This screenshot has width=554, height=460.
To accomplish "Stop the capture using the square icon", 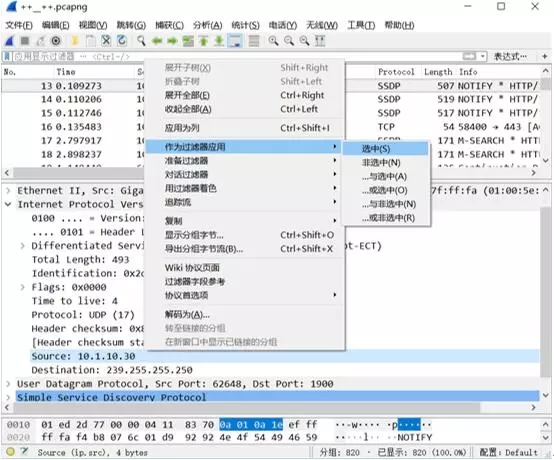I will click(x=25, y=41).
